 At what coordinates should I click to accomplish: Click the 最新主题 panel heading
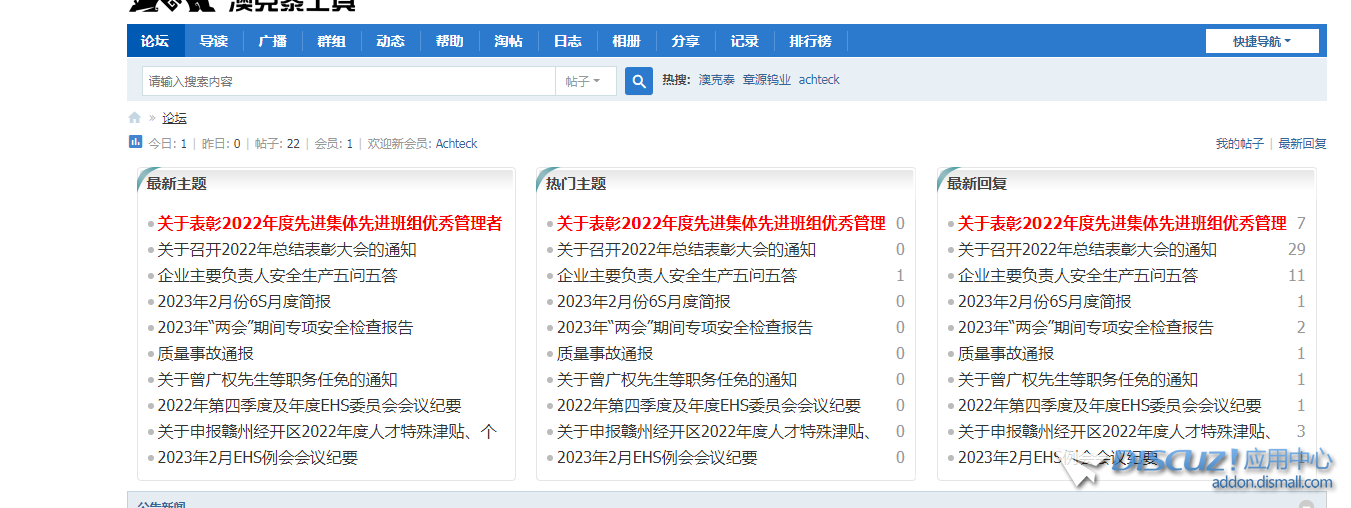[x=177, y=184]
